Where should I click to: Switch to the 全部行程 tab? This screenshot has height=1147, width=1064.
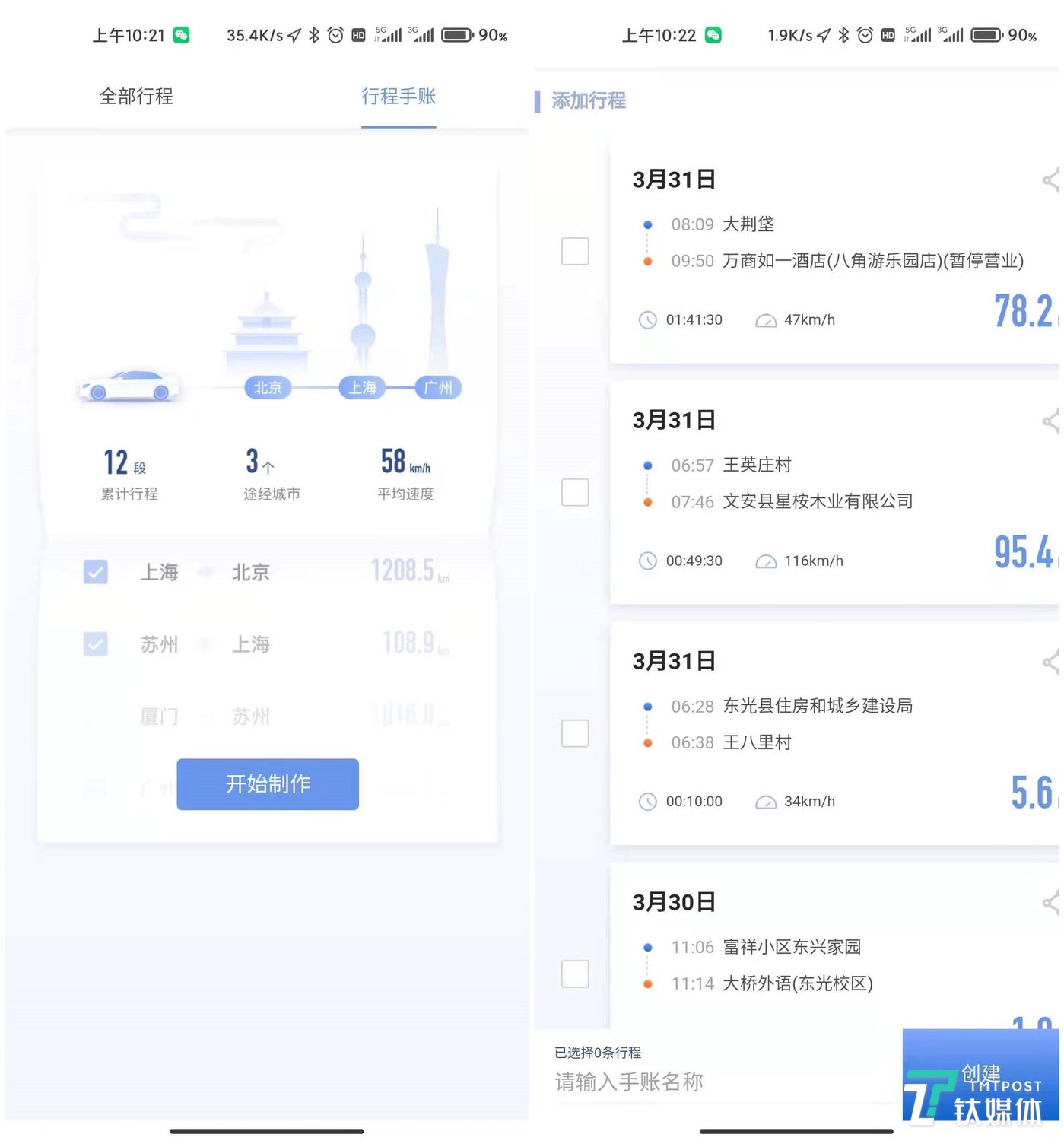[x=136, y=97]
